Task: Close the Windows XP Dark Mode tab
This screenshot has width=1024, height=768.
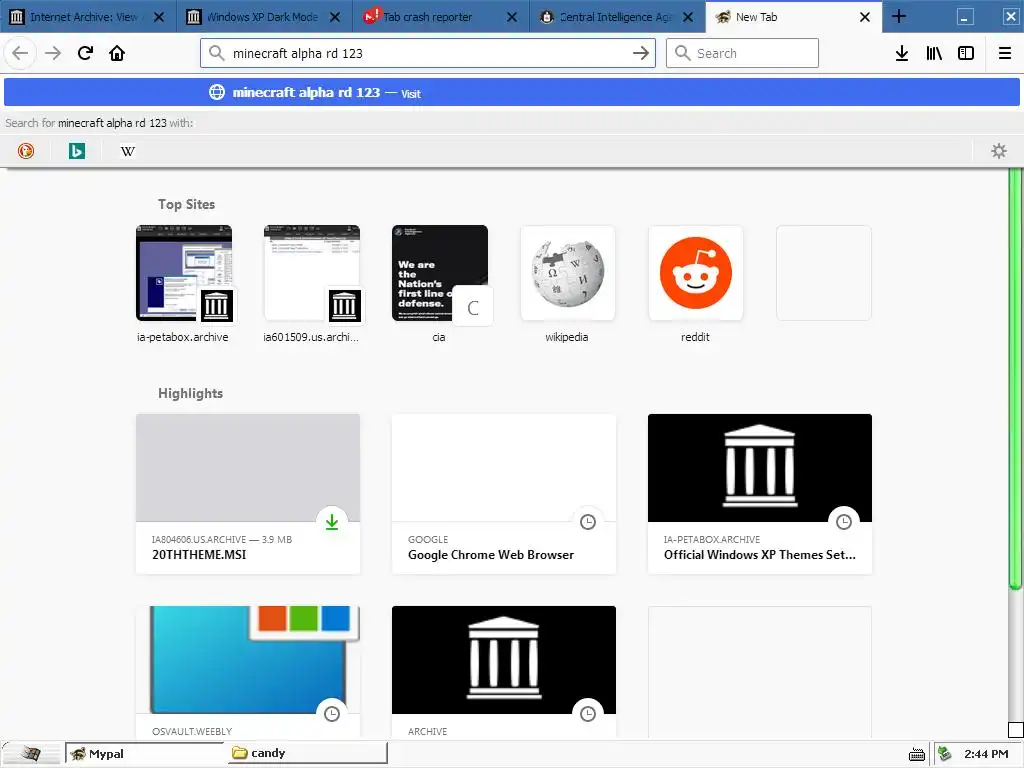Action: tap(335, 17)
